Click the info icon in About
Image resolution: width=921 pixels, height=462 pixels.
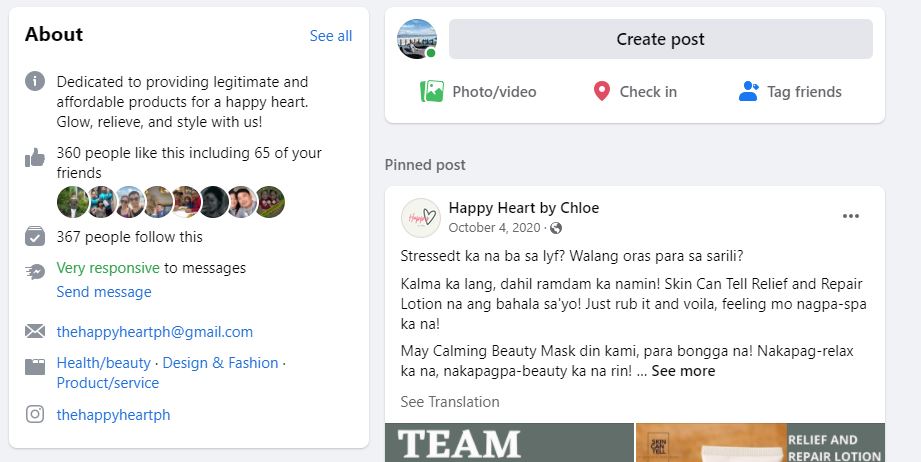pos(35,81)
